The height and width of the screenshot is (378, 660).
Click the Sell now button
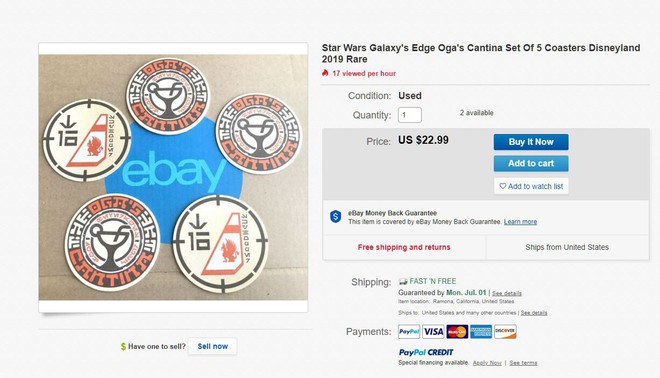point(213,346)
